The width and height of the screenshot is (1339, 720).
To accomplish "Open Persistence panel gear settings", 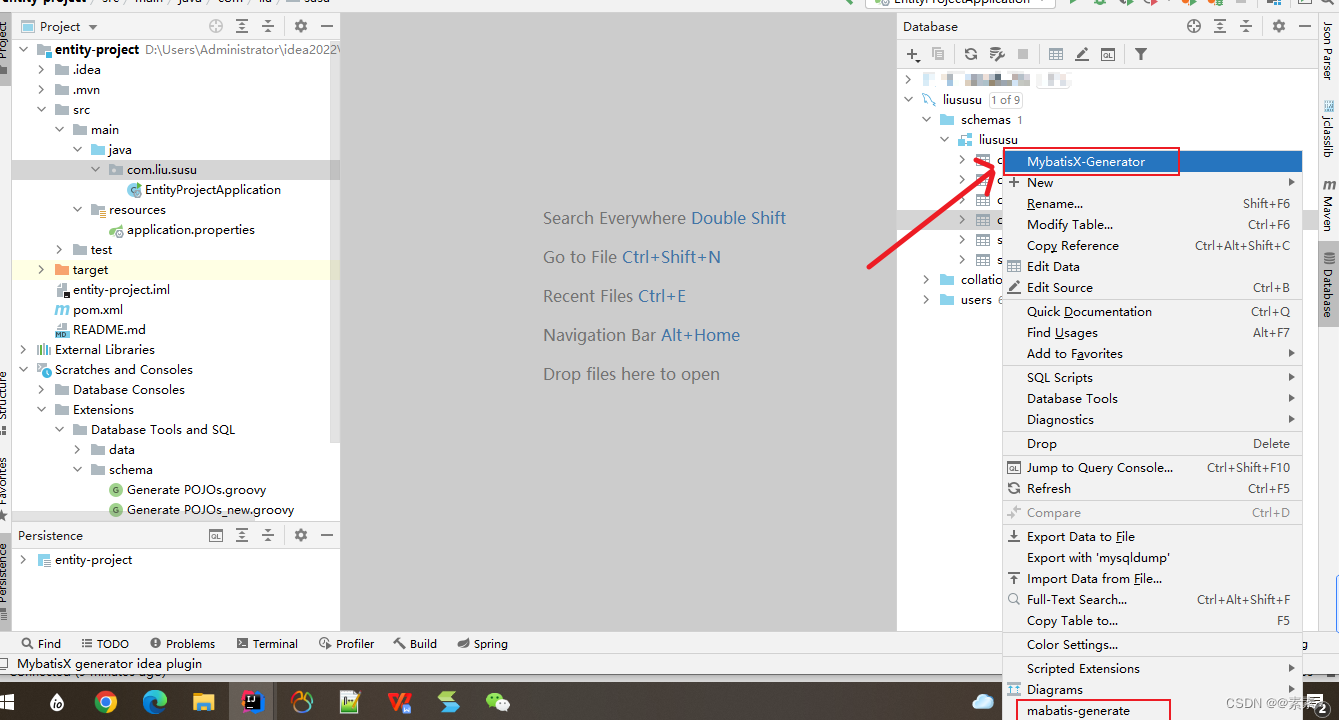I will pos(300,536).
